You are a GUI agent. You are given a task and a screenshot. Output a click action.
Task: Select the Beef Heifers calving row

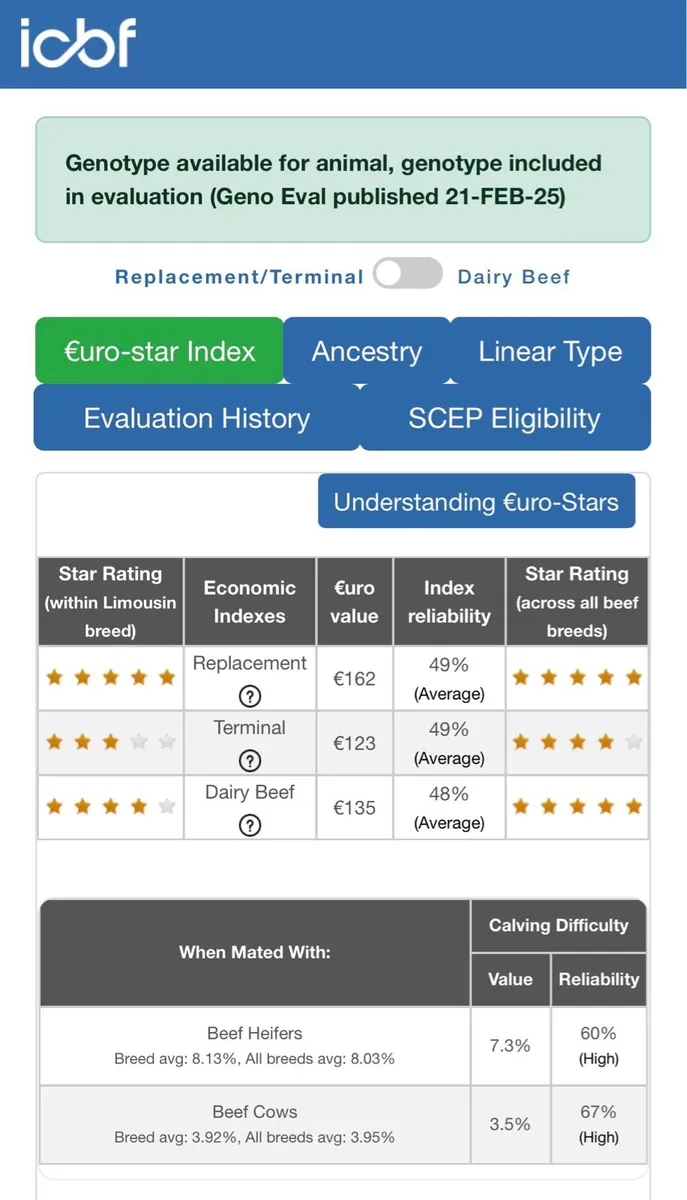pos(254,1045)
